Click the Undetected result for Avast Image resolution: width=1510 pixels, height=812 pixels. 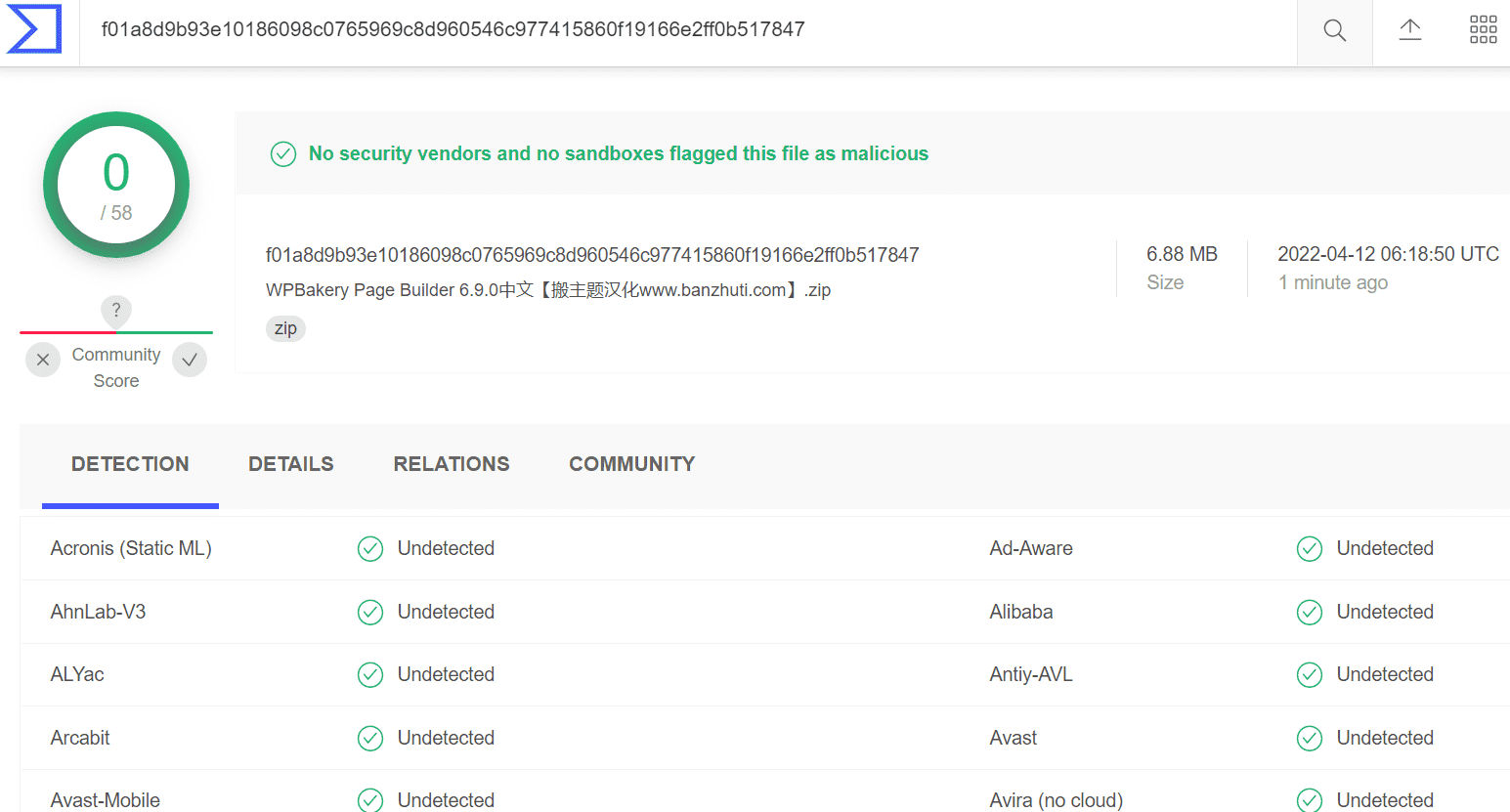coord(1385,738)
